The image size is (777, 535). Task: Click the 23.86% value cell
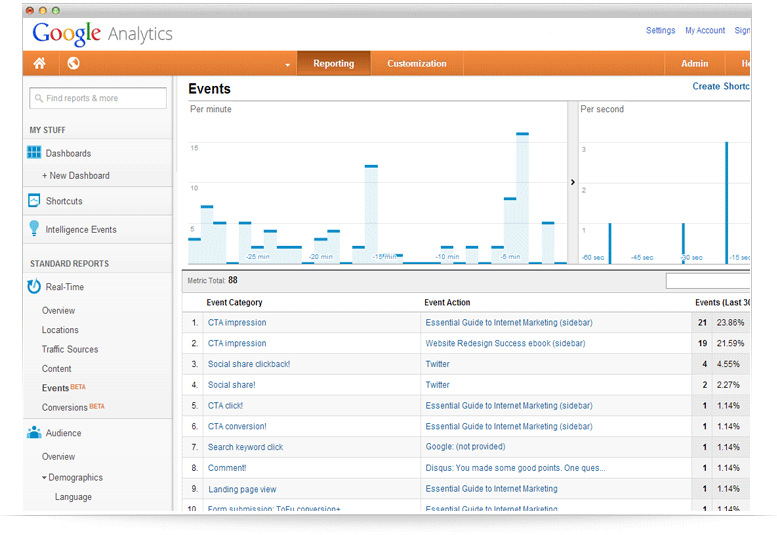pyautogui.click(x=730, y=322)
